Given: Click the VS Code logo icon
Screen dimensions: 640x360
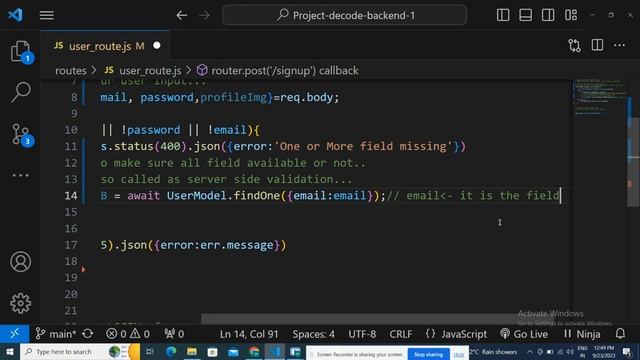Looking at the screenshot, I should point(16,15).
